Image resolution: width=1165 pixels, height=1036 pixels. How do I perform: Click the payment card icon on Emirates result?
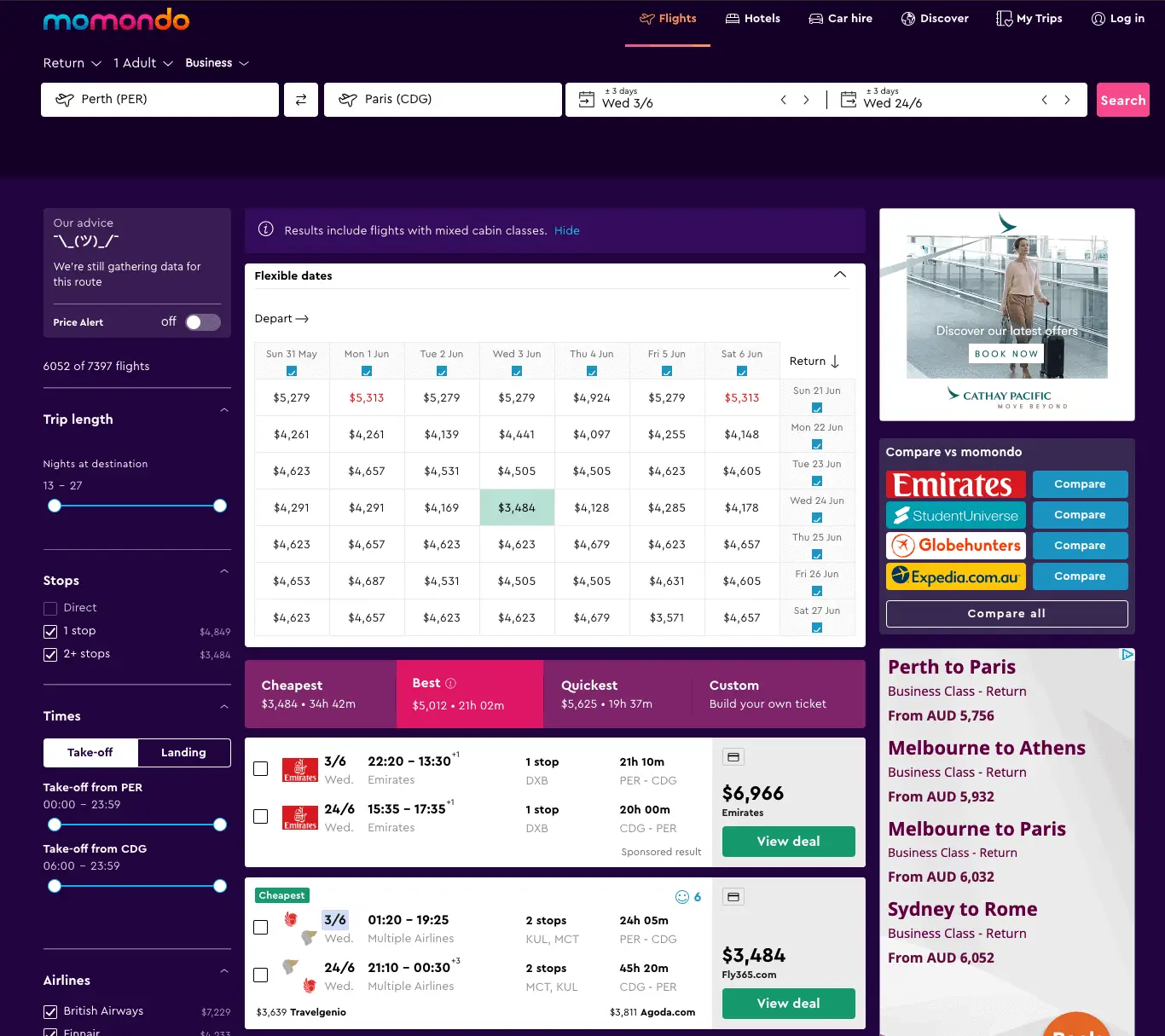(x=733, y=756)
